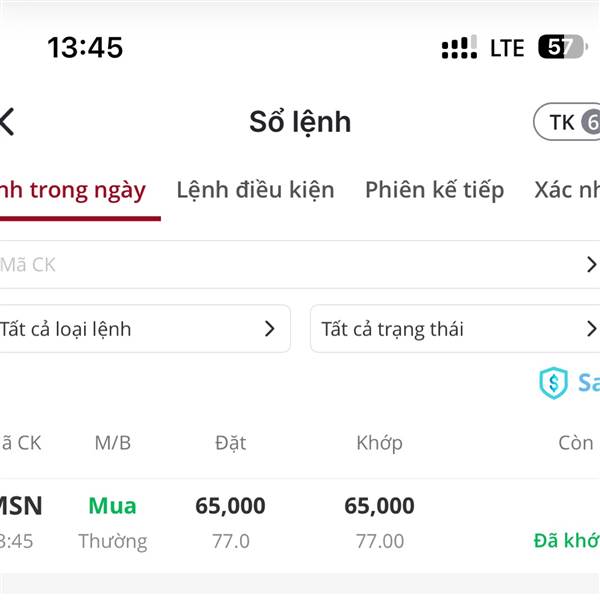Screen dimensions: 600x600
Task: Tap the Đã khớp status label
Action: (x=567, y=541)
